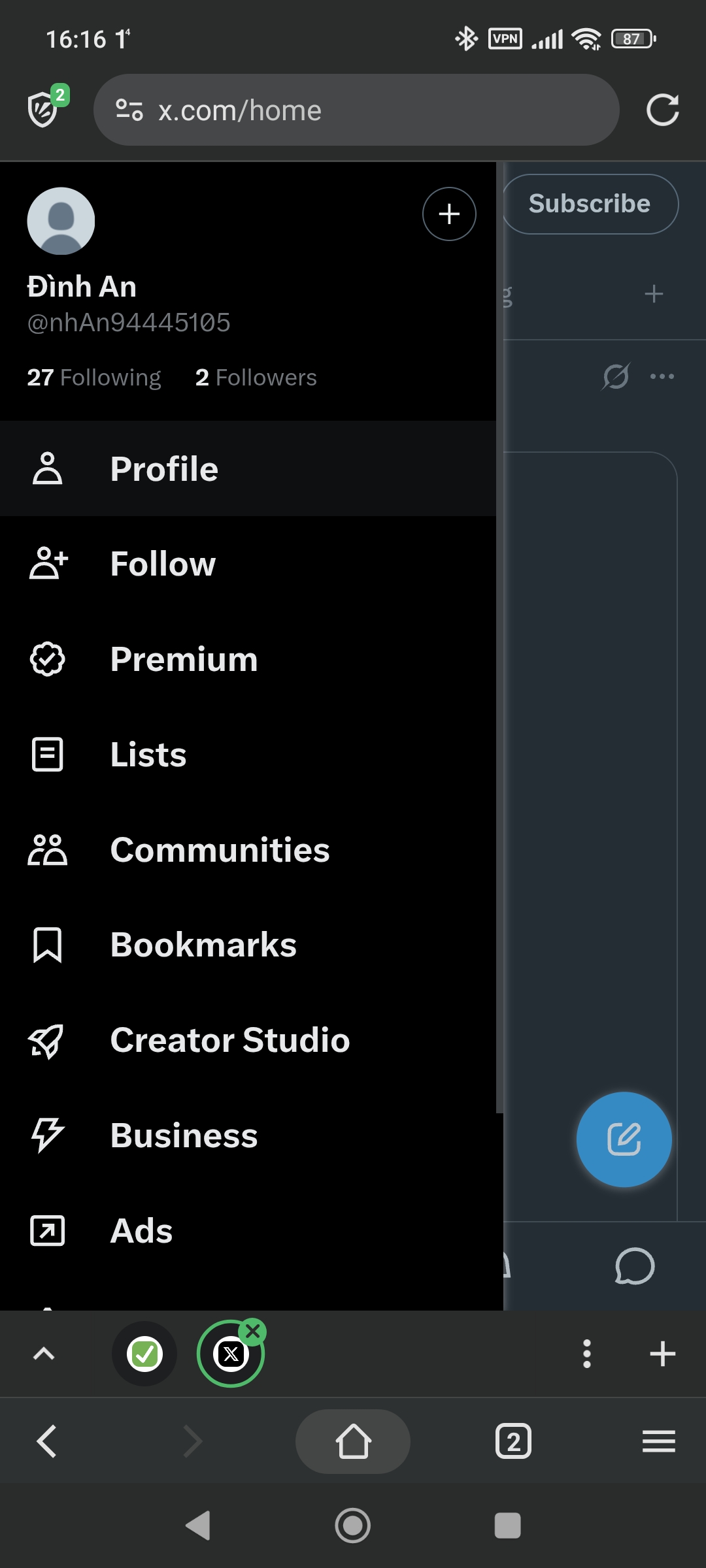Open the Business lightning icon
This screenshot has width=706, height=1568.
click(48, 1135)
